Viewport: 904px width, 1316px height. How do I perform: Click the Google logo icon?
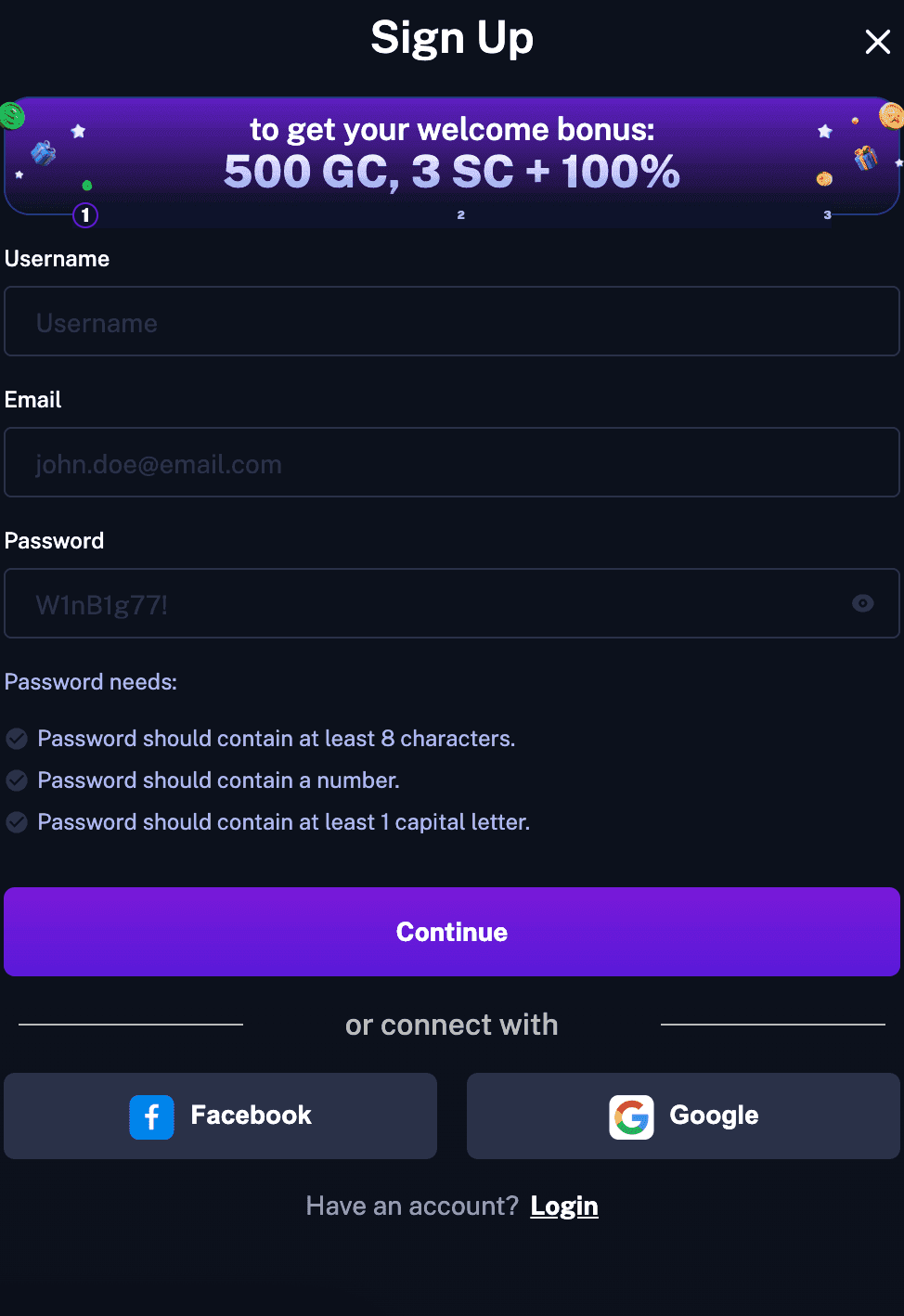[x=632, y=1116]
